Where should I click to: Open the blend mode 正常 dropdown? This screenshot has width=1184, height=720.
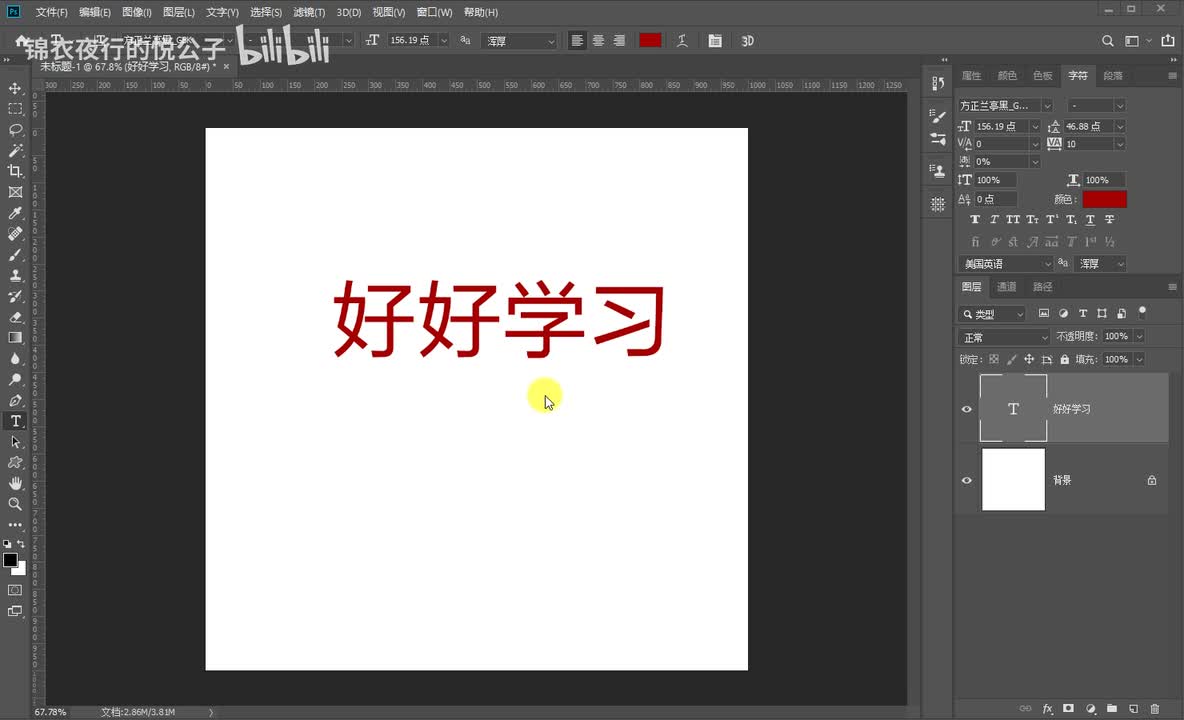point(1004,337)
